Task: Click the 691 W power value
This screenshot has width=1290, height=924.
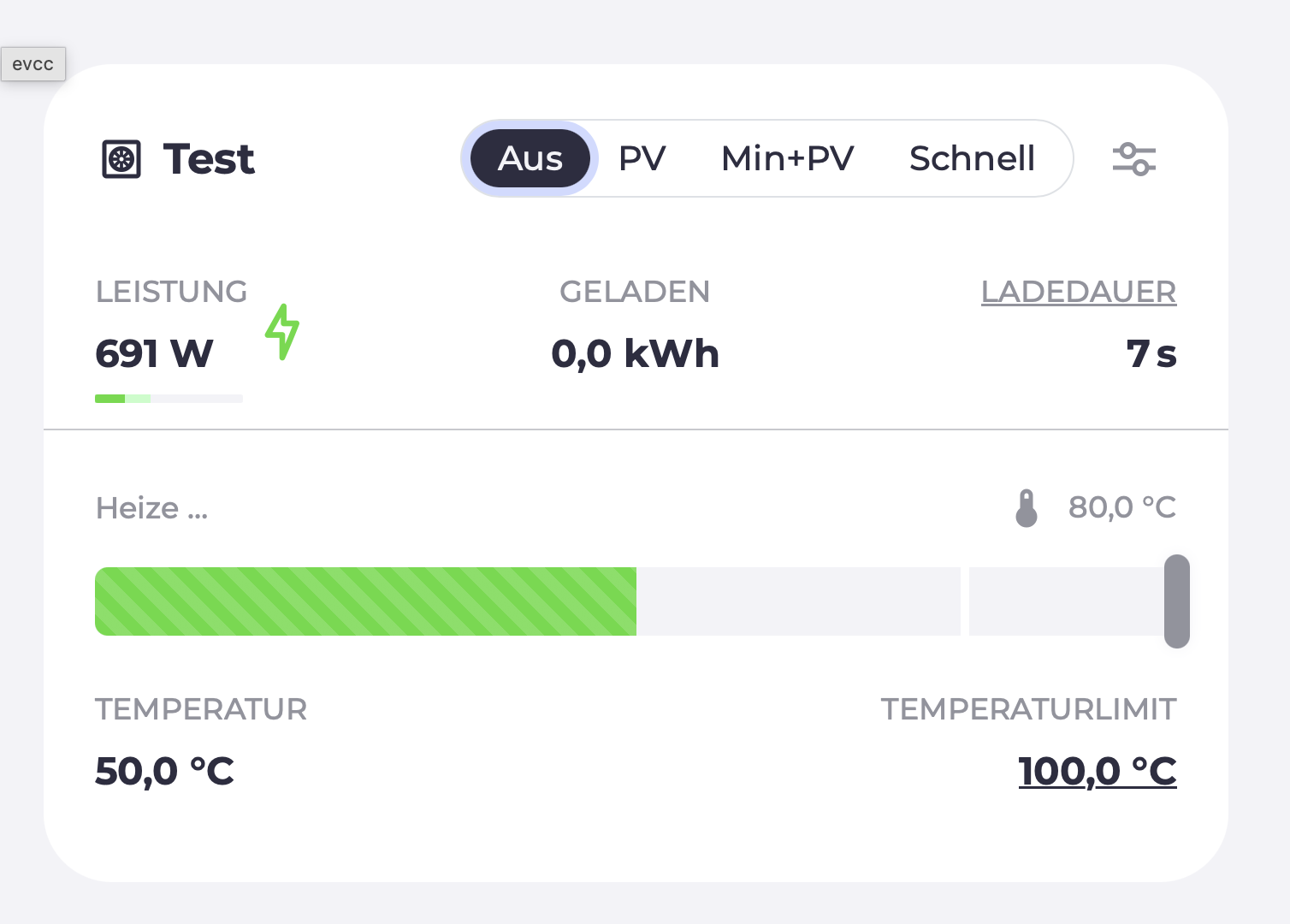Action: (x=154, y=354)
